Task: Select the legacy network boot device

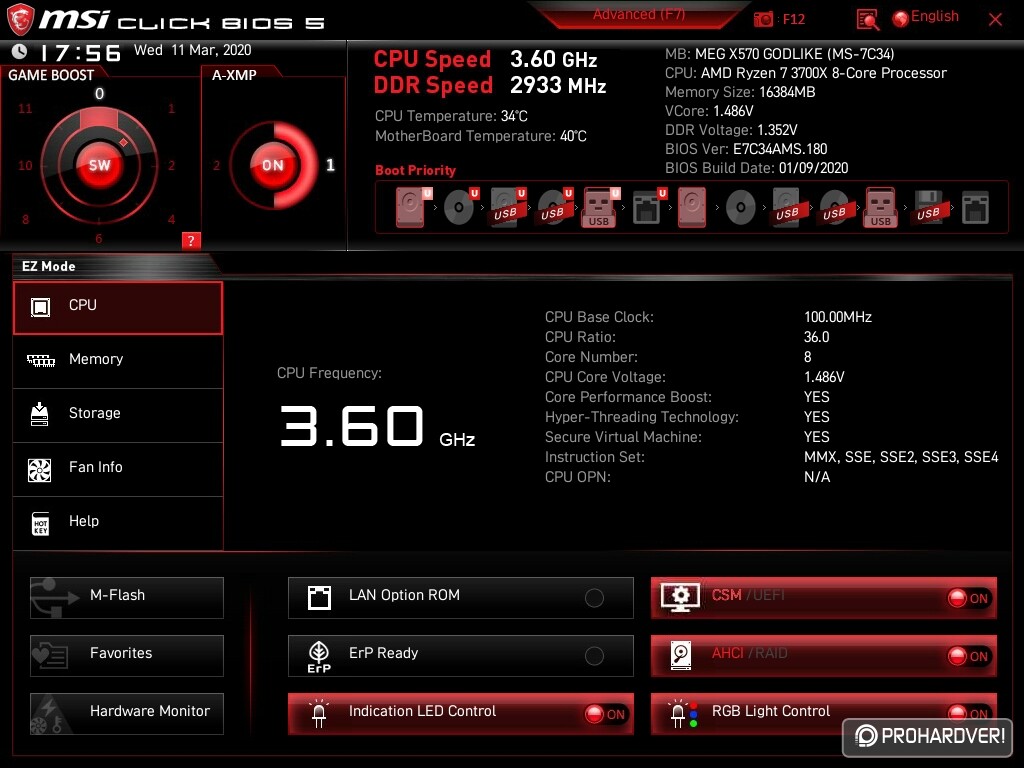Action: coord(976,208)
